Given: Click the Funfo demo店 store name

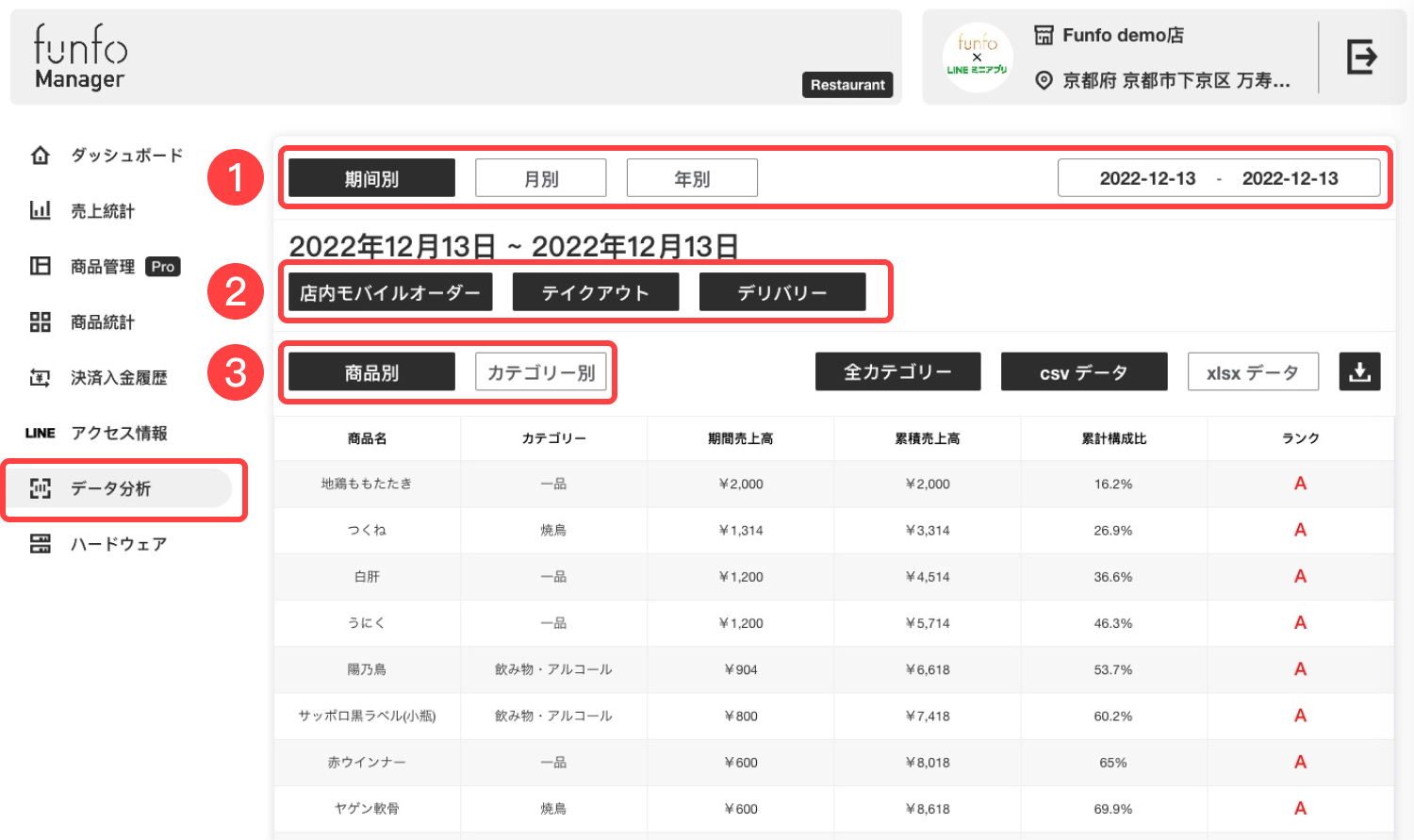Looking at the screenshot, I should pyautogui.click(x=1123, y=35).
